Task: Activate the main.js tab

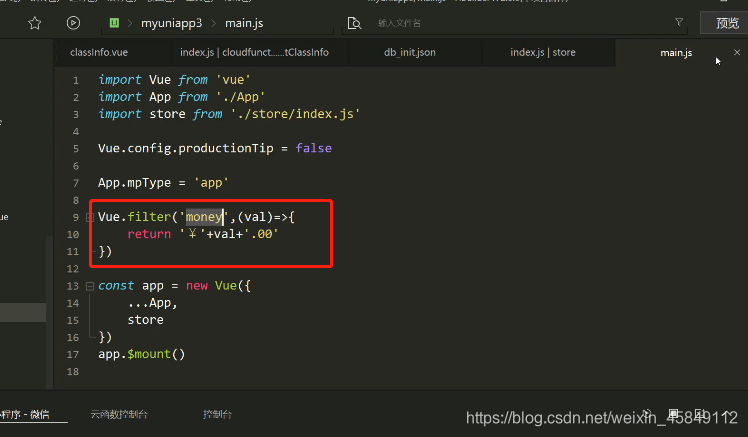Action: pos(676,53)
